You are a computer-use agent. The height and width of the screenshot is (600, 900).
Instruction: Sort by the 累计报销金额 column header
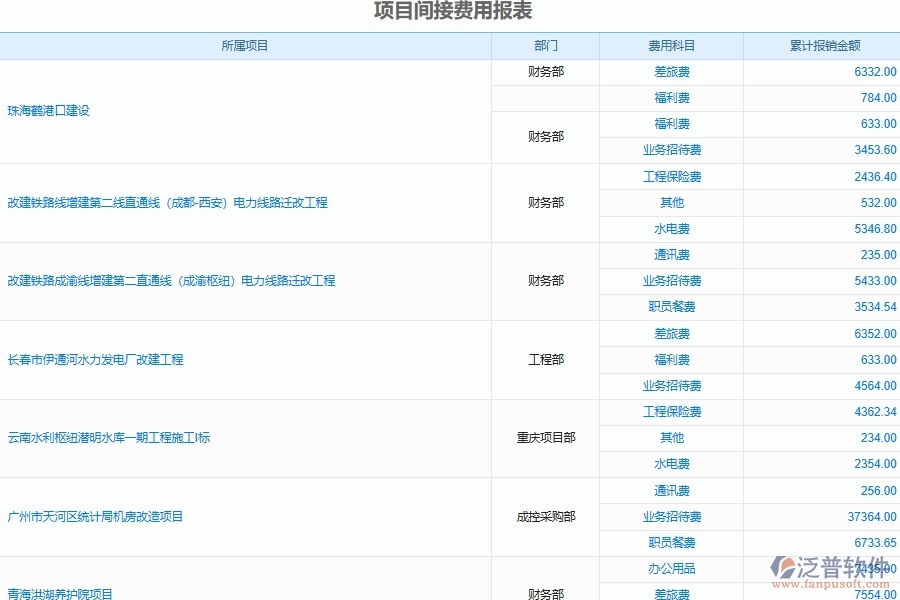822,45
